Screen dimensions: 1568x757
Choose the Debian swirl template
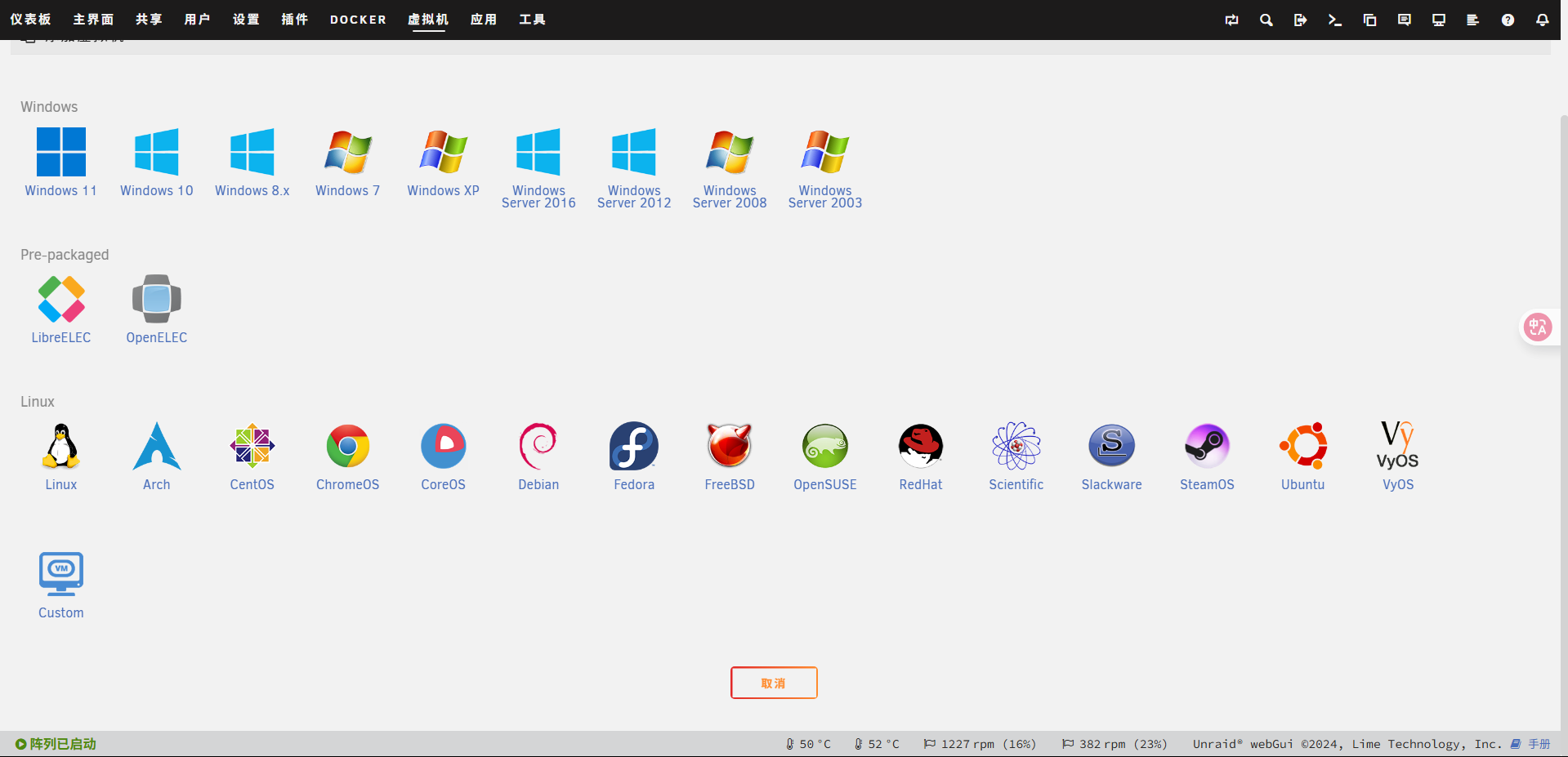click(x=538, y=456)
